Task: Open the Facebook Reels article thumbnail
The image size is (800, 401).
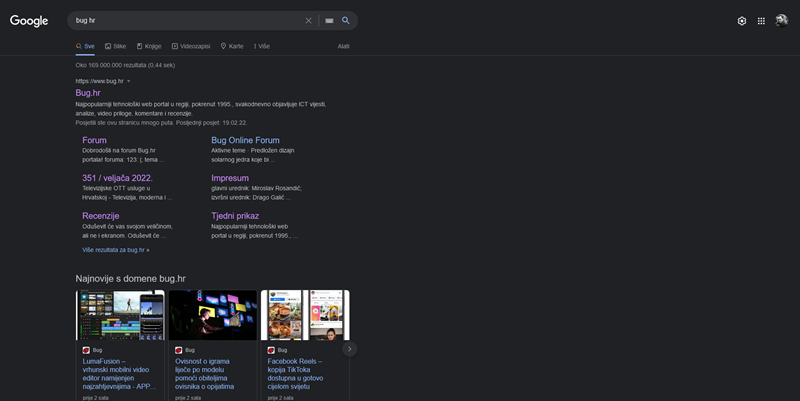Action: (x=305, y=315)
